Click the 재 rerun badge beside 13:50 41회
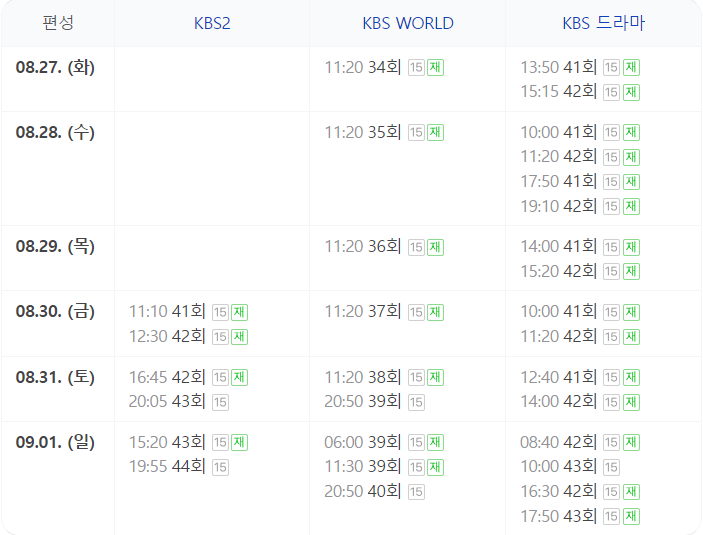703x535 pixels. coord(631,68)
